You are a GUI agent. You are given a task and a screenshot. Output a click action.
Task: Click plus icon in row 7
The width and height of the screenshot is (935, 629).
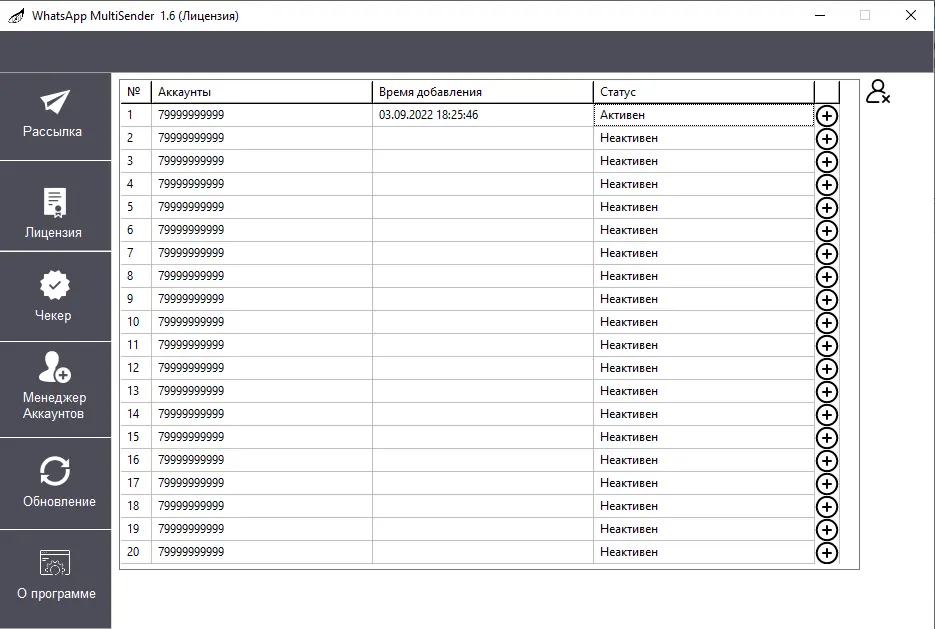coord(826,254)
